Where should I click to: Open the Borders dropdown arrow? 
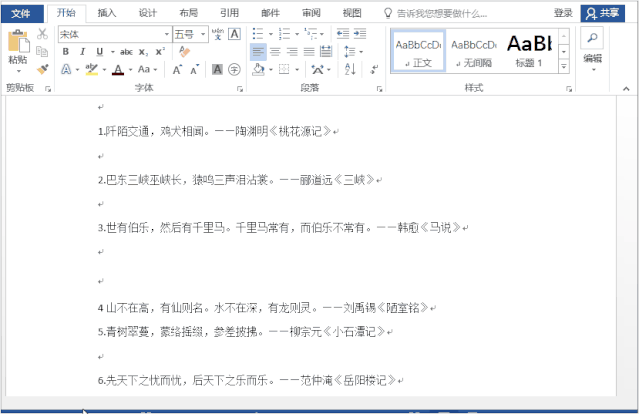pyautogui.click(x=297, y=70)
